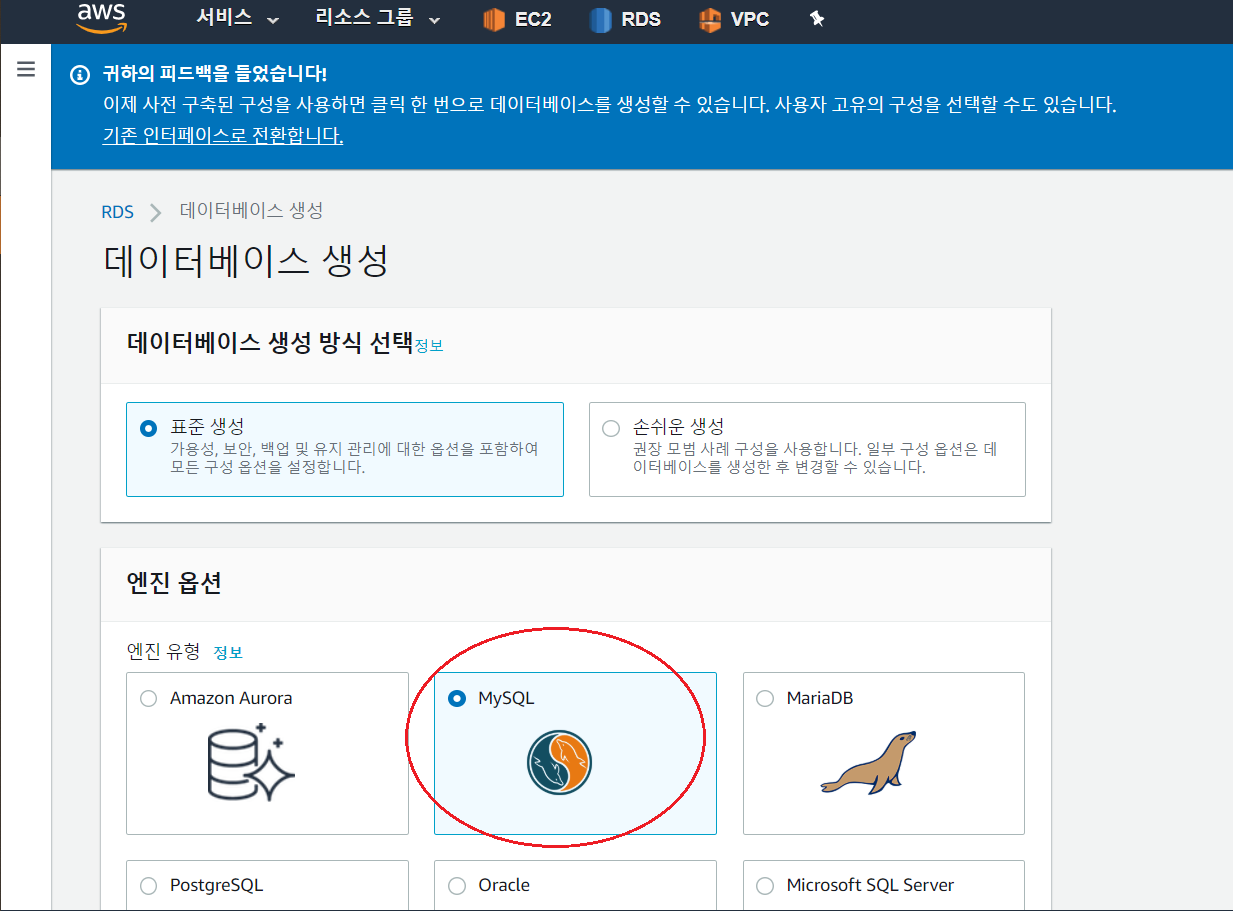Click the 엔진 옵션 section heading
Viewport: 1233px width, 911px height.
click(x=174, y=583)
